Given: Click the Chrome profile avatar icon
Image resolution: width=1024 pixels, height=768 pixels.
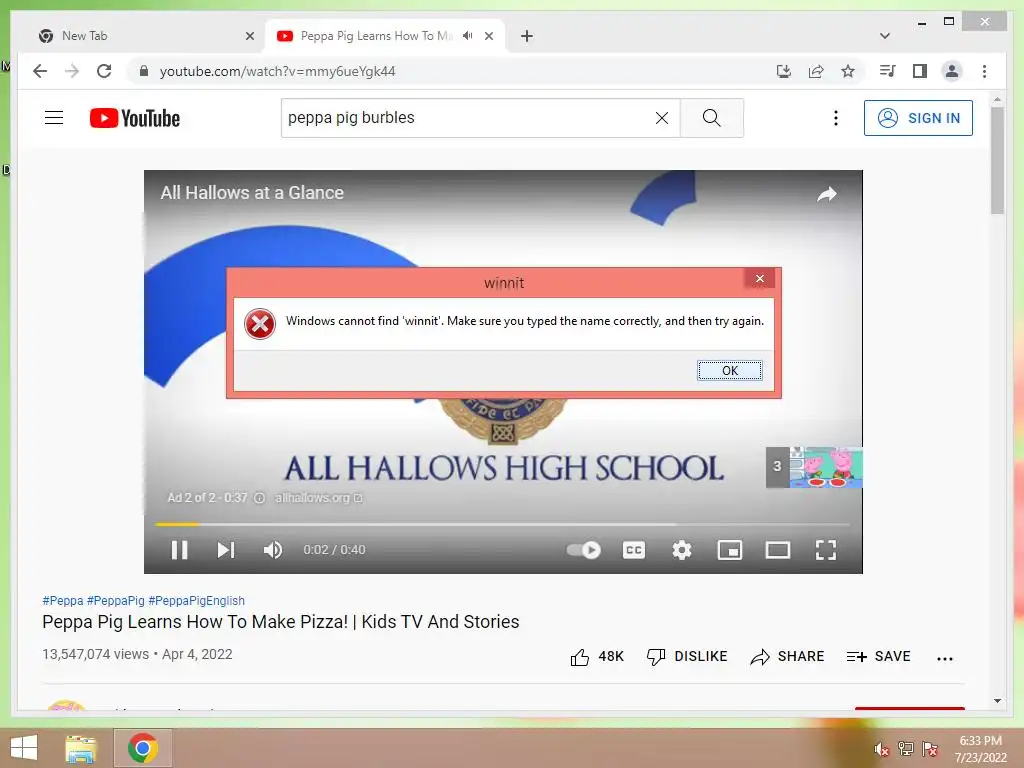Looking at the screenshot, I should (952, 71).
